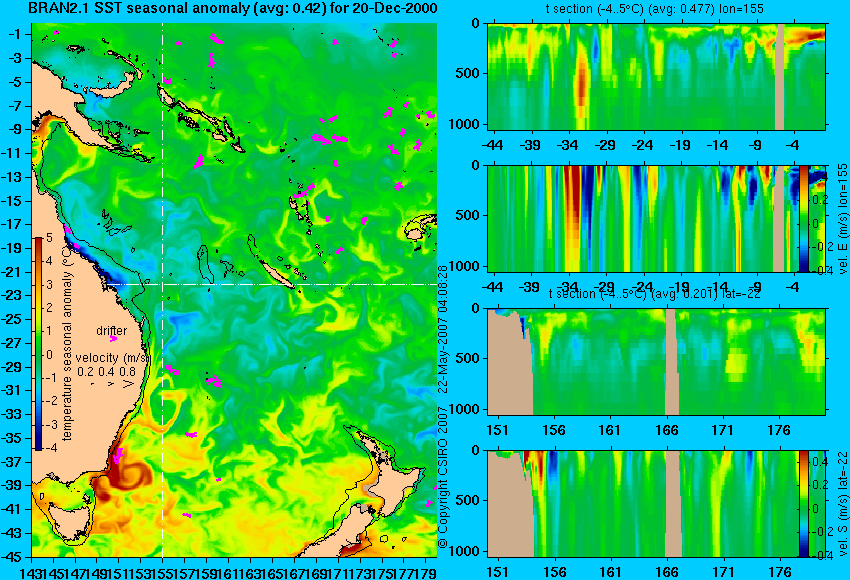Click the temperature section plot for lat=-22
This screenshot has height=580, width=850.
[x=656, y=362]
